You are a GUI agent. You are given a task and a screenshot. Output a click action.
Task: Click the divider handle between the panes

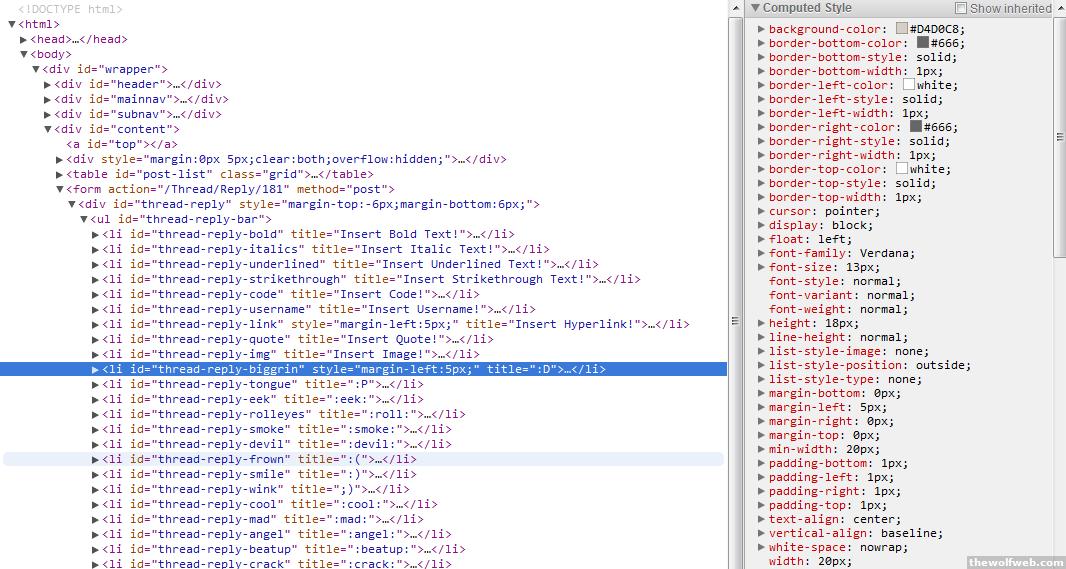coord(736,320)
